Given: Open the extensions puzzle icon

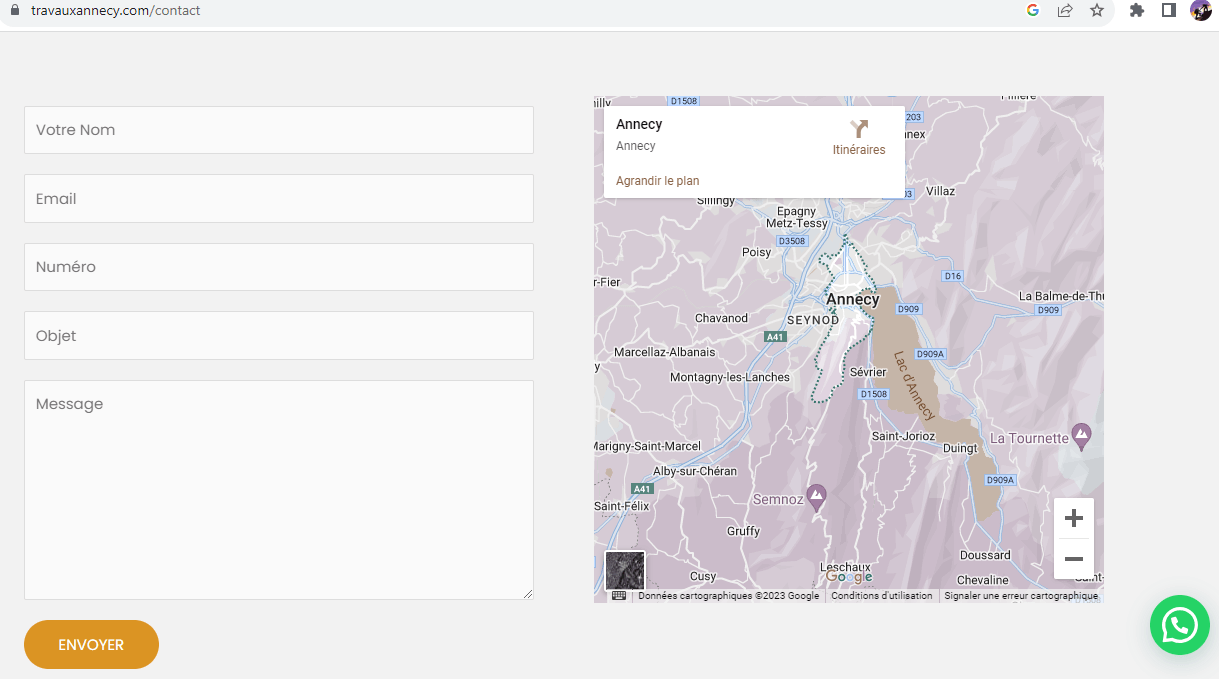Looking at the screenshot, I should click(x=1137, y=10).
